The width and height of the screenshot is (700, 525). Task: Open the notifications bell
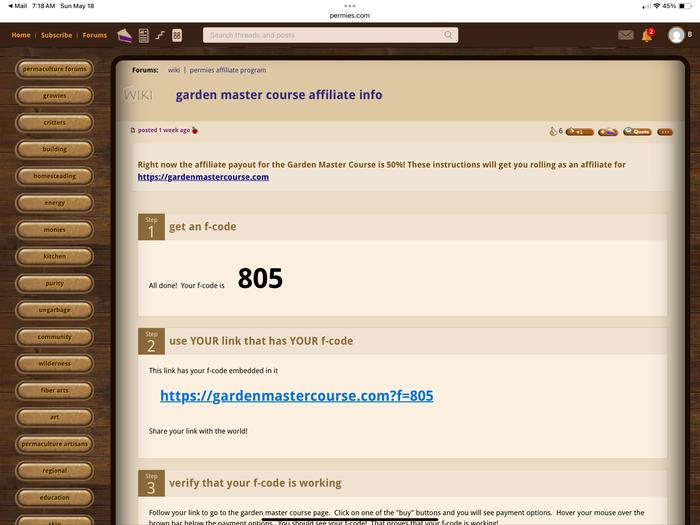[x=647, y=35]
